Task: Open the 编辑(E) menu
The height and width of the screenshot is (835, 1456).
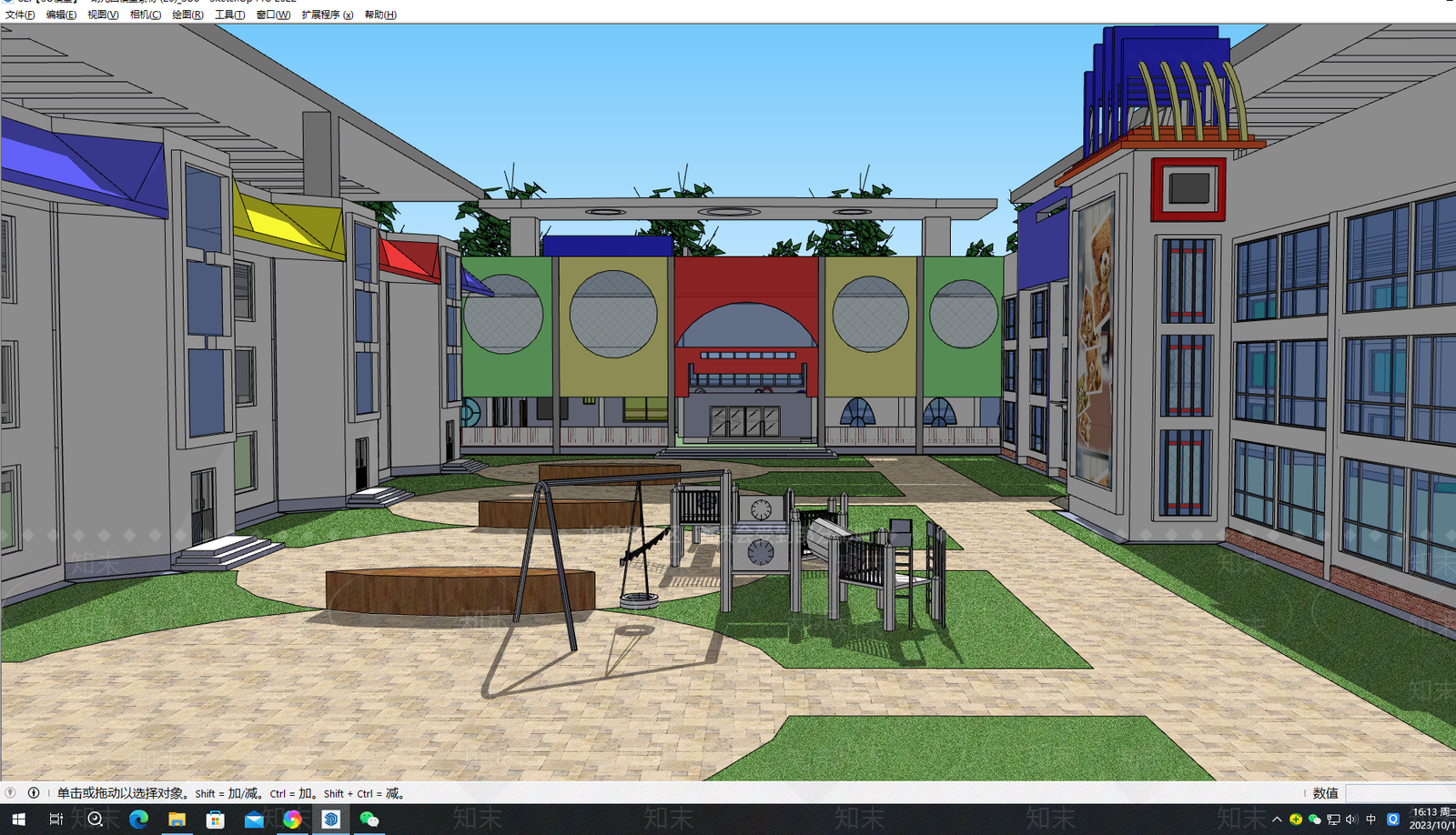Action: pos(61,15)
